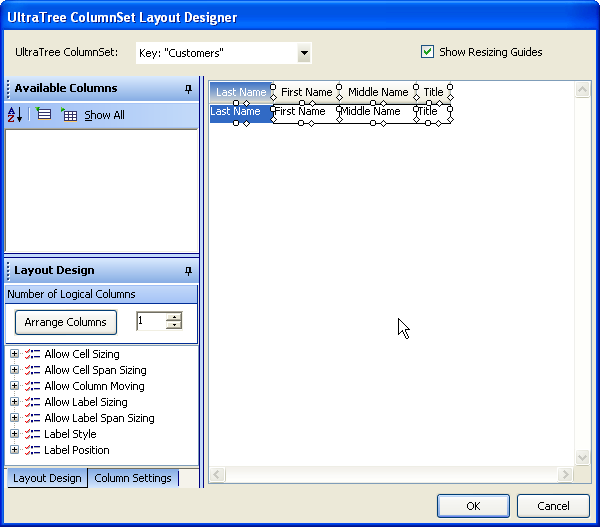Expand the Allow Label Sizing node
600x527 pixels.
point(14,402)
